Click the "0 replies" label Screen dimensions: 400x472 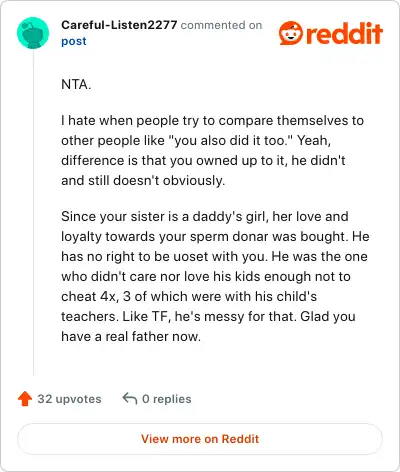pyautogui.click(x=167, y=399)
